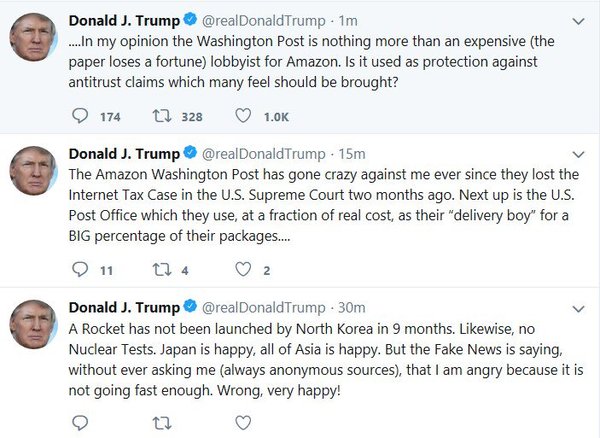Like the Internet Tax Case tweet
This screenshot has height=438, width=600.
coord(242,270)
